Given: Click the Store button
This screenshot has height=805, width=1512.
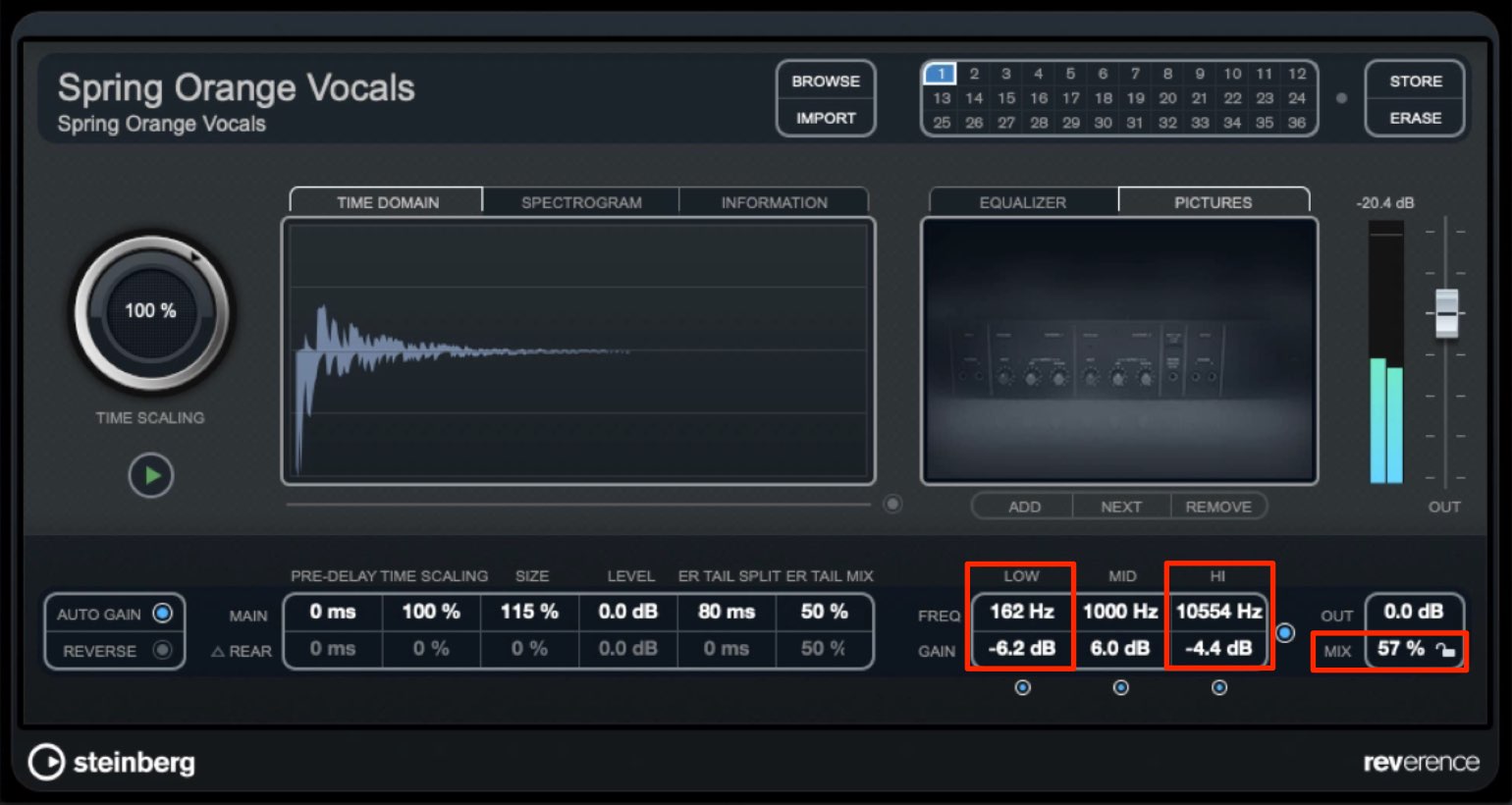Looking at the screenshot, I should tap(1415, 80).
